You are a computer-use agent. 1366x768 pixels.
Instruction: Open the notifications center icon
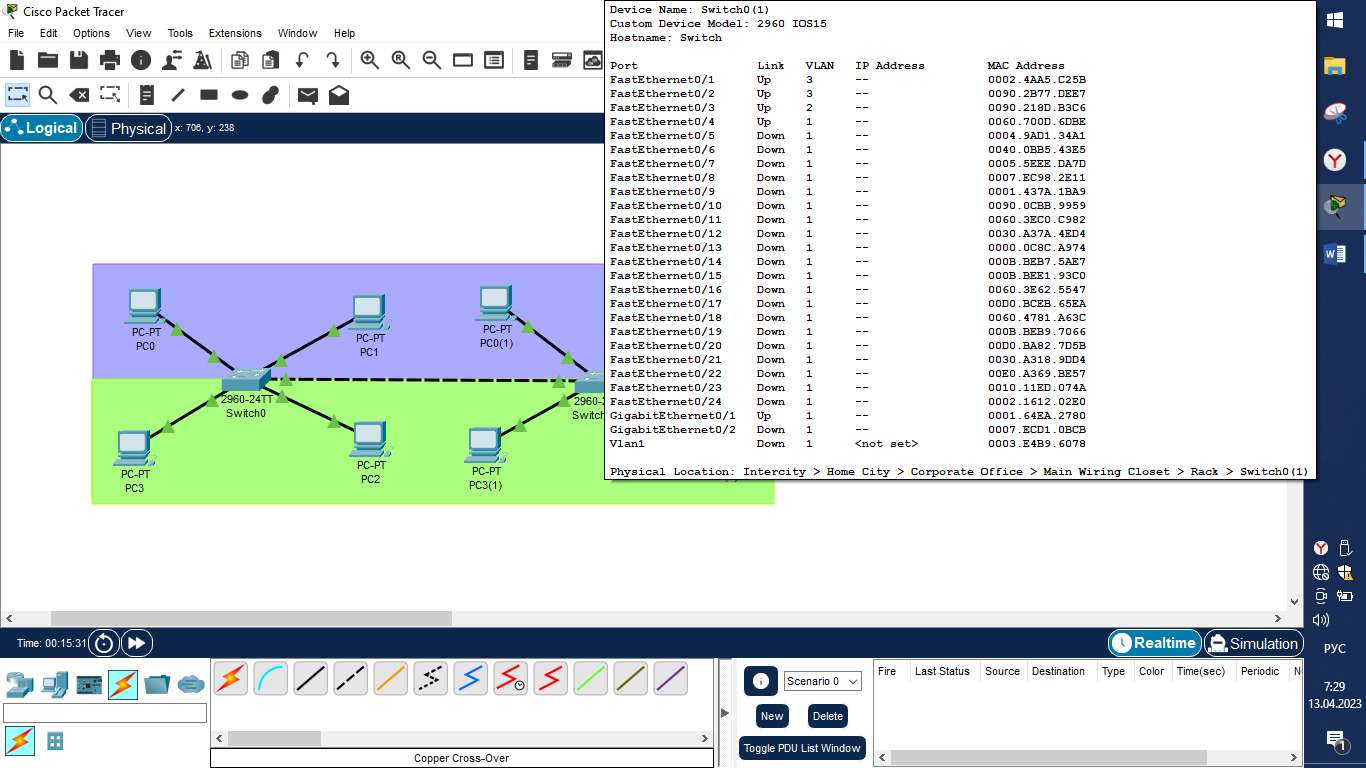pyautogui.click(x=1335, y=740)
